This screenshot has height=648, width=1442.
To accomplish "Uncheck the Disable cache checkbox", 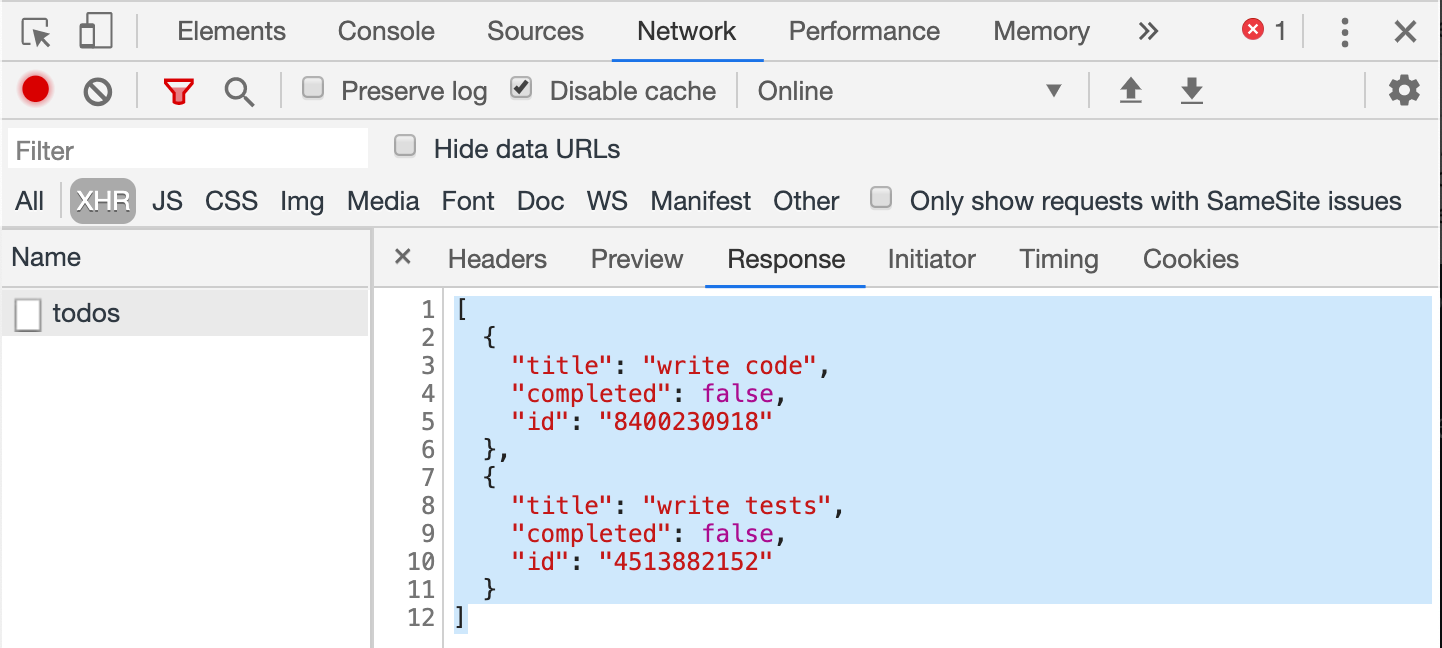I will click(x=521, y=88).
